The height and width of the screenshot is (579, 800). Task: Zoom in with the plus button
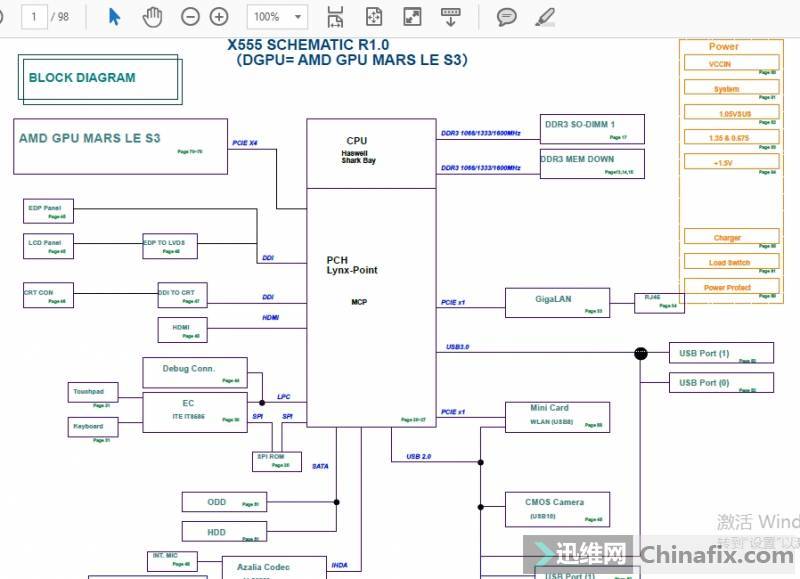coord(219,17)
